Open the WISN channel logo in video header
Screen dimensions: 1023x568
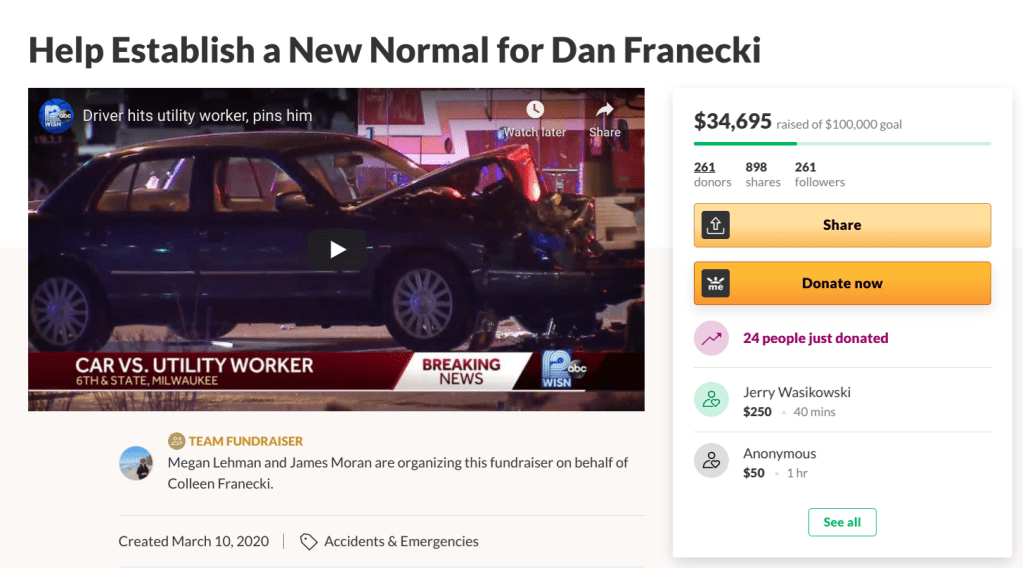(56, 115)
